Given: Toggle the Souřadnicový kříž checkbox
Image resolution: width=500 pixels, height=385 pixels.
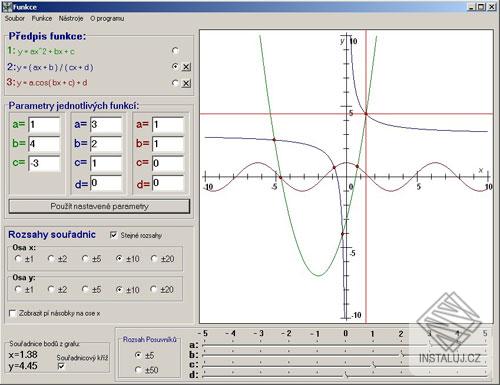Looking at the screenshot, I should 61,366.
